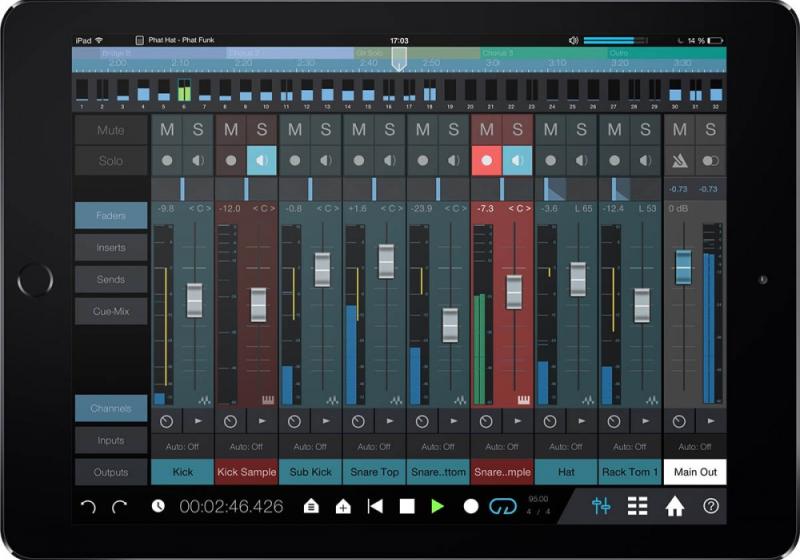The height and width of the screenshot is (560, 800).
Task: Go to the home screen icon
Action: [675, 506]
